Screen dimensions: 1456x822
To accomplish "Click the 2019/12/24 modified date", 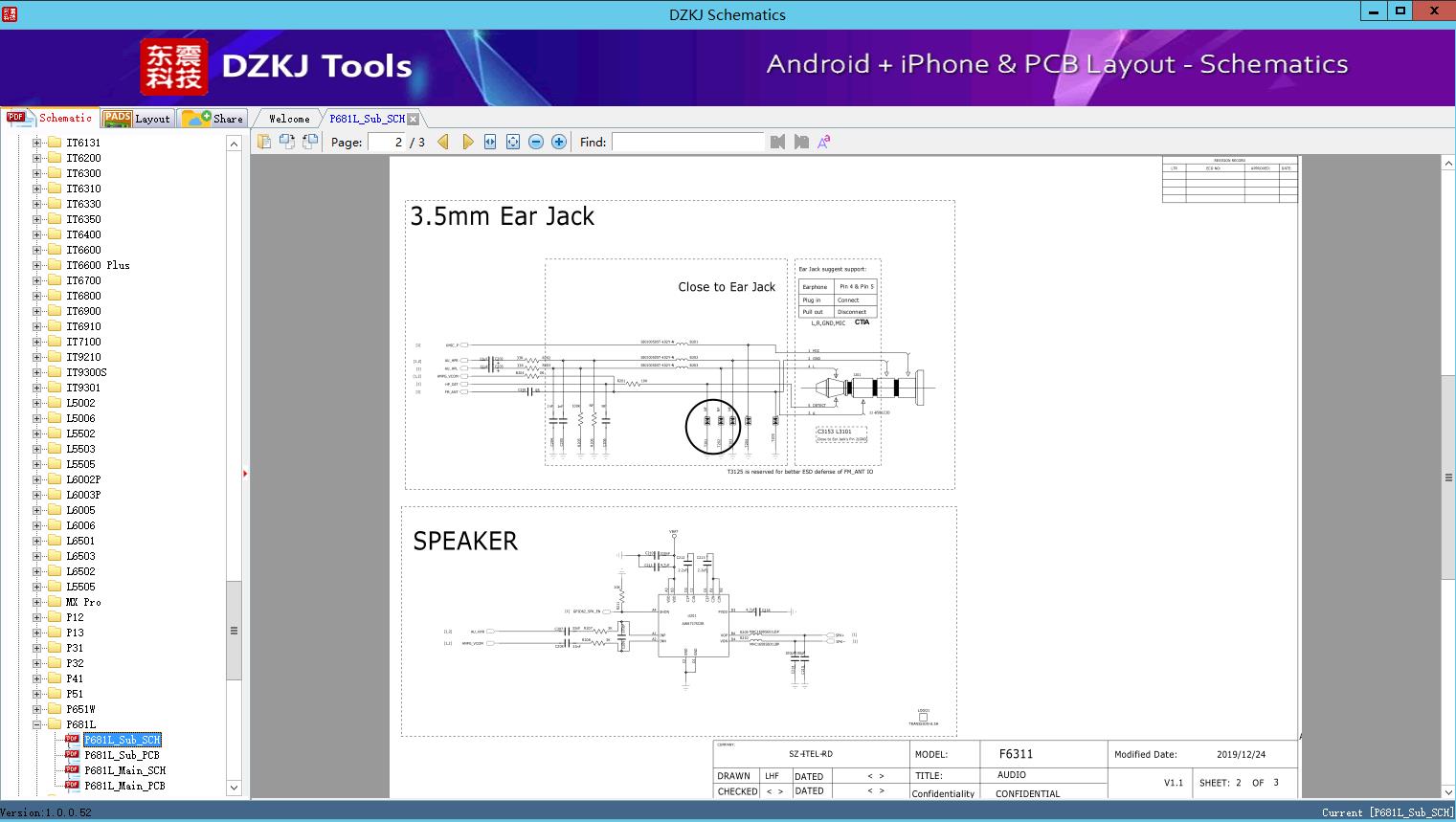I will (x=1241, y=754).
